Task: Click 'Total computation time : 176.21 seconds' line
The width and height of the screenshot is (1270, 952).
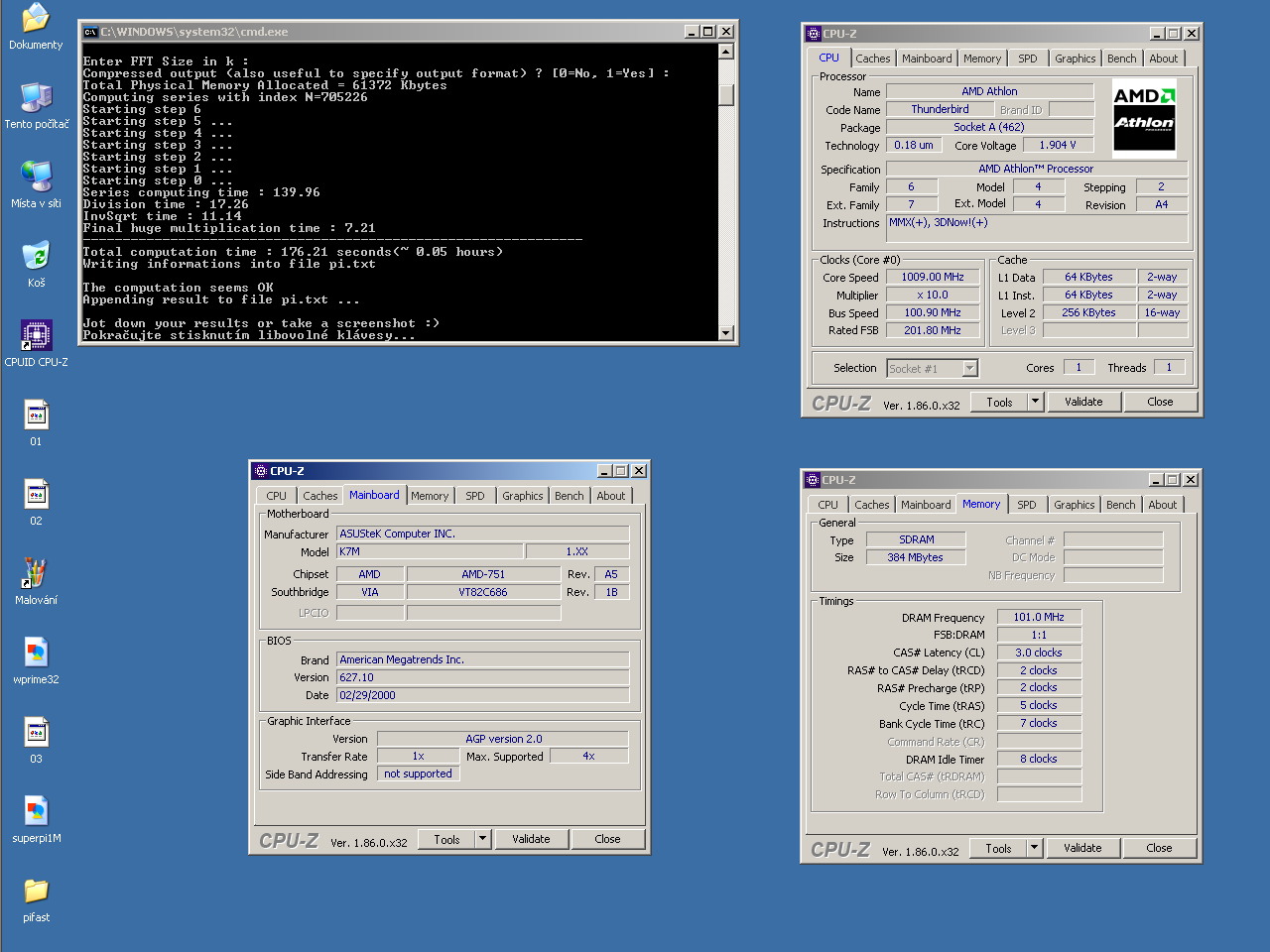Action: [x=293, y=252]
